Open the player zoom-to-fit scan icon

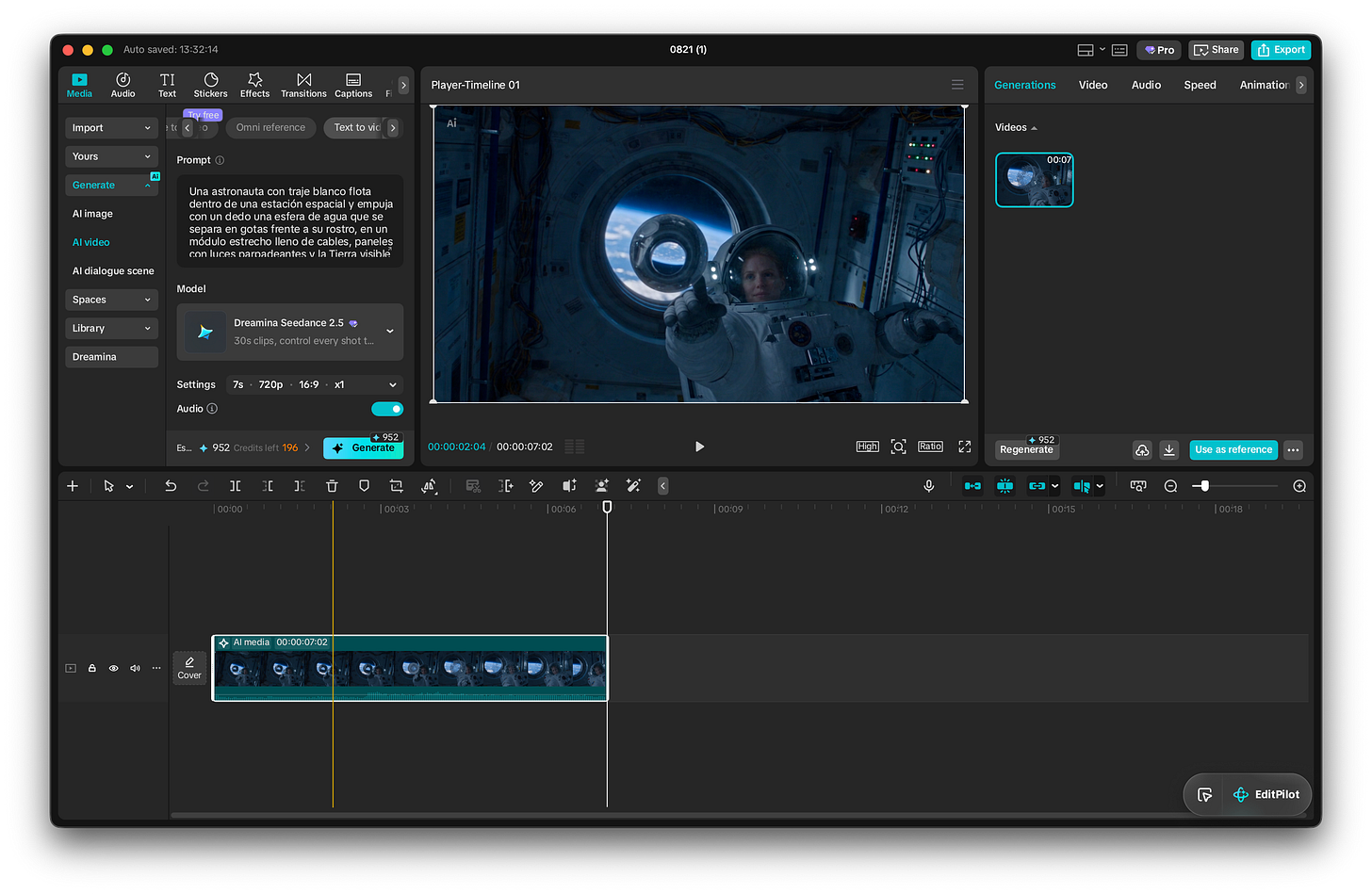tap(898, 447)
